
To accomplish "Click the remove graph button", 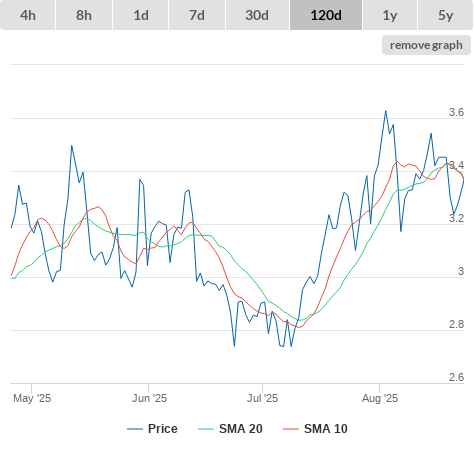I will pyautogui.click(x=426, y=45).
